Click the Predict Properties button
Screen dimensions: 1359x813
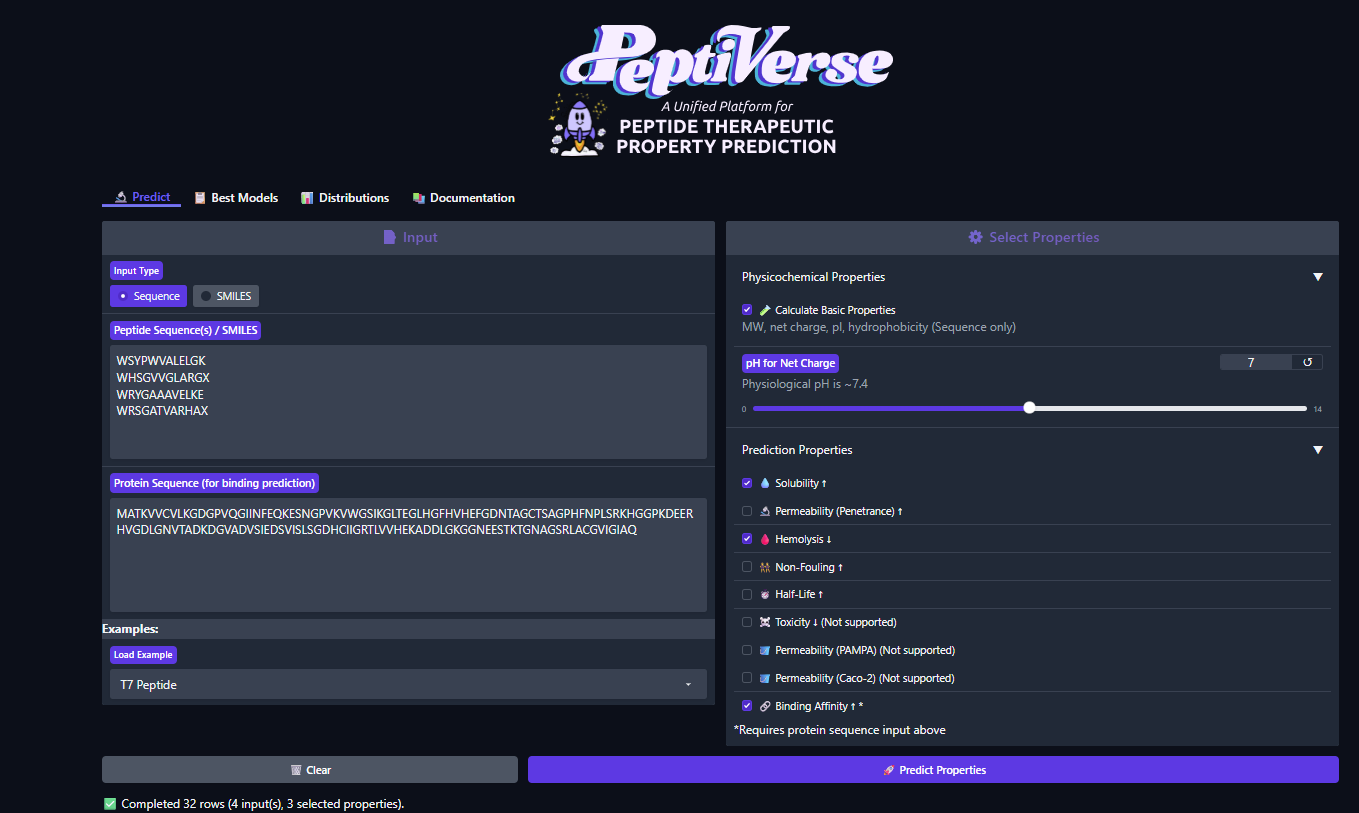933,770
